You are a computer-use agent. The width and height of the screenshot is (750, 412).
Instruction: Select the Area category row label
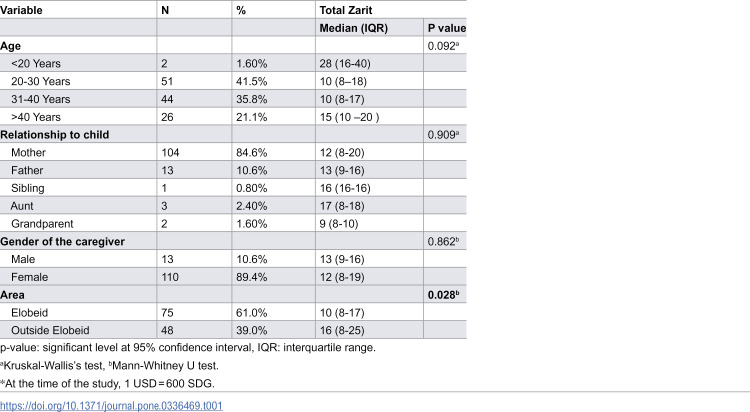(12, 295)
